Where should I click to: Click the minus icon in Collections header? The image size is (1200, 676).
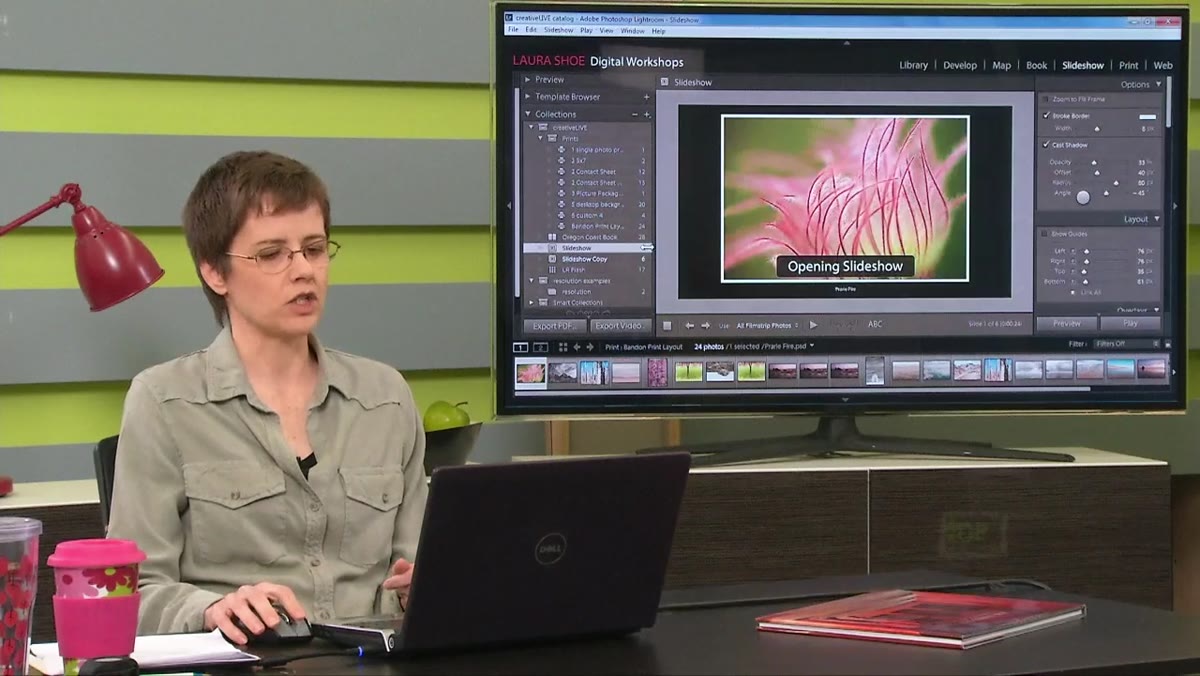635,114
